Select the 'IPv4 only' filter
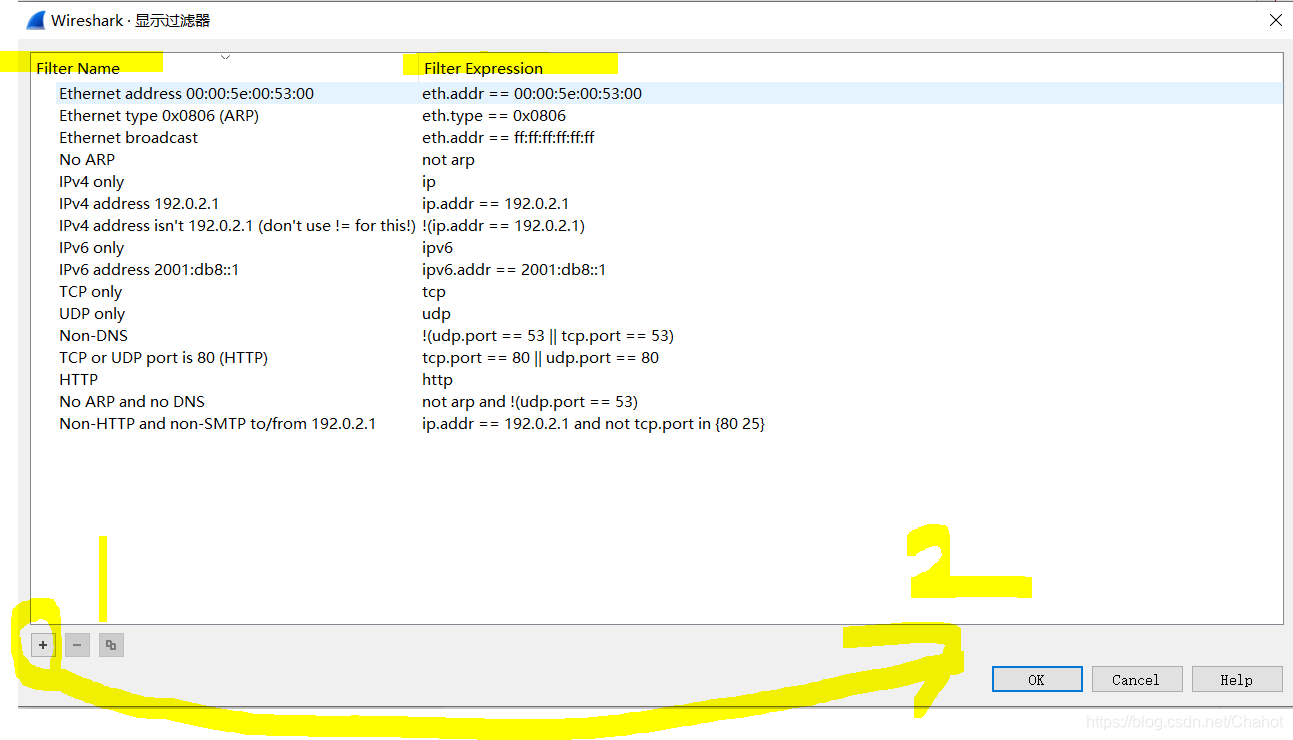This screenshot has width=1293, height=740. pos(91,181)
